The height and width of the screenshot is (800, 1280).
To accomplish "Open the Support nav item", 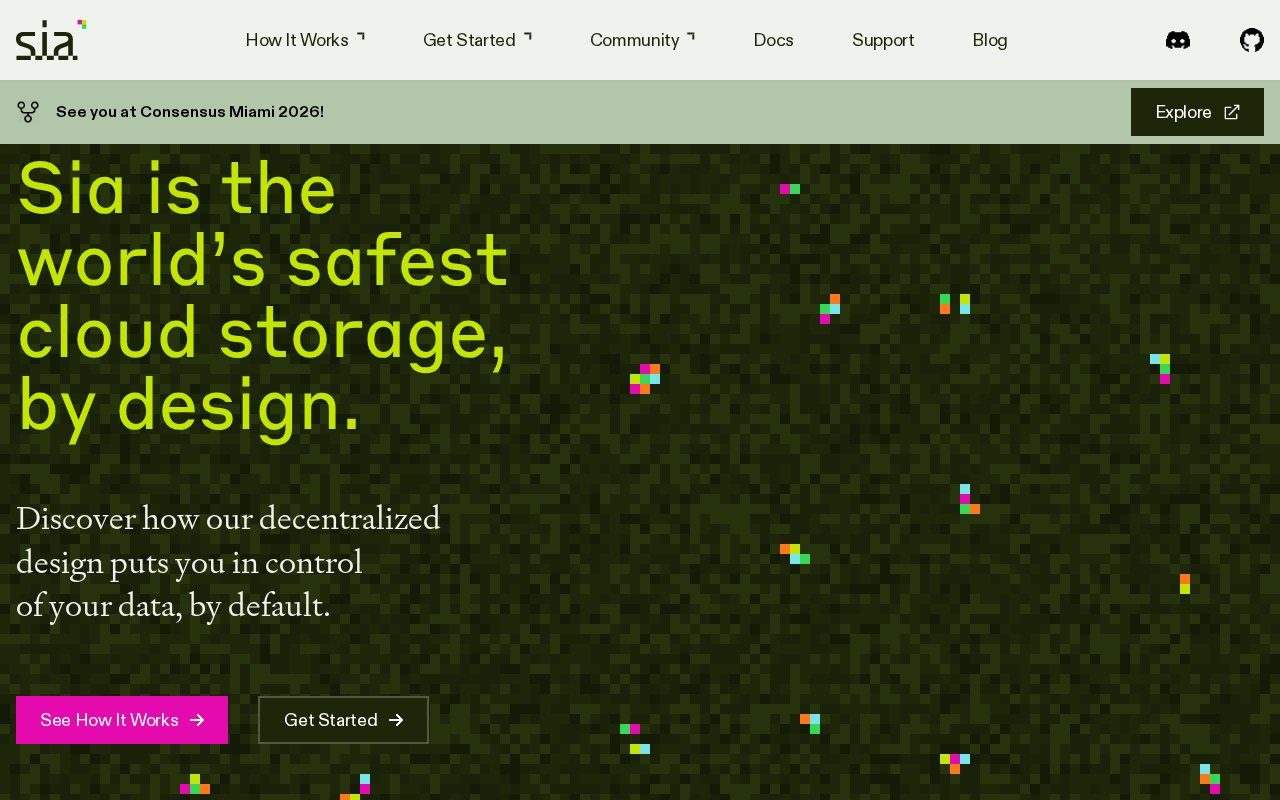I will pyautogui.click(x=883, y=40).
